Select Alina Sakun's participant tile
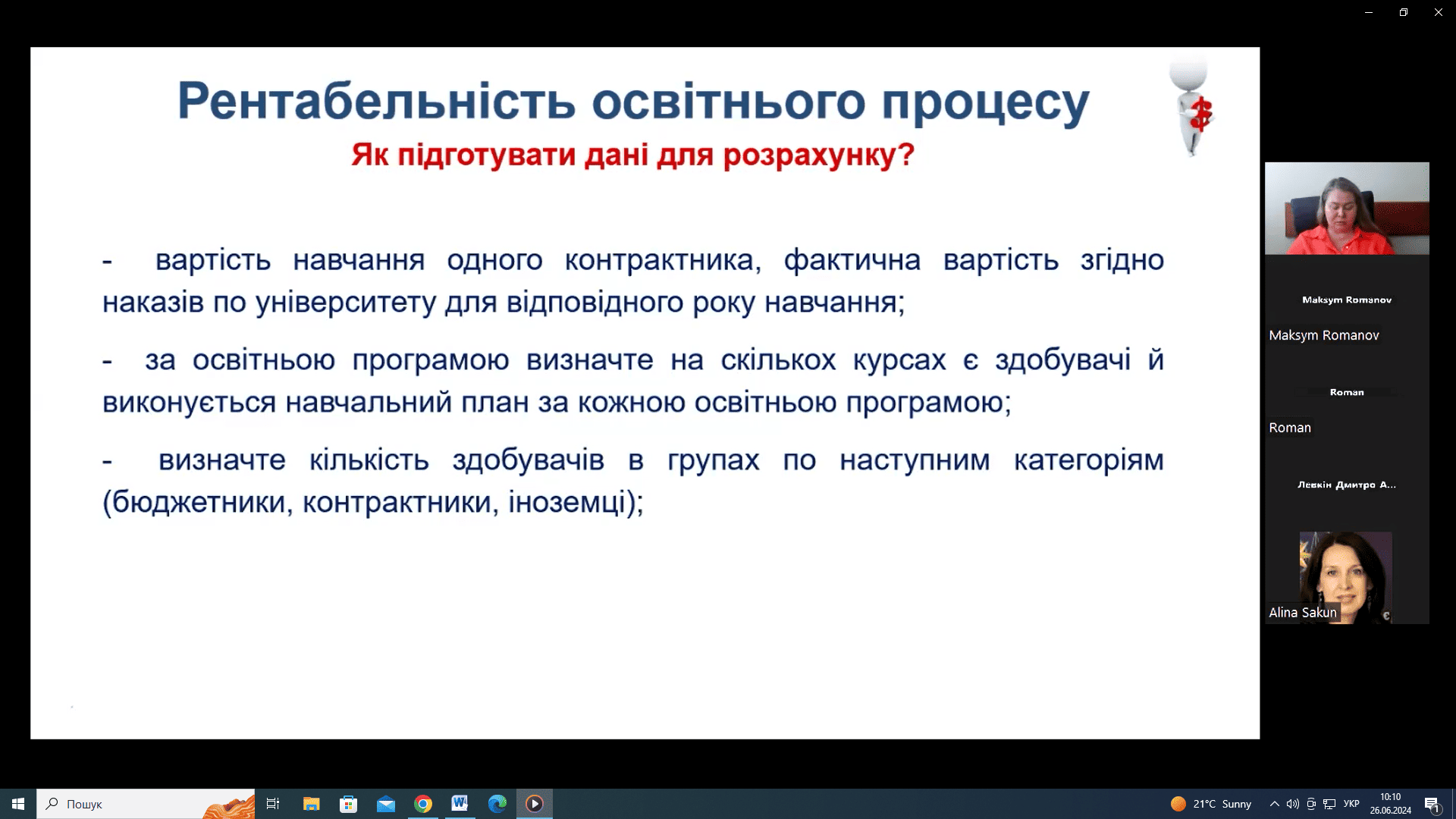Screen dimensions: 1456x819 1346,576
